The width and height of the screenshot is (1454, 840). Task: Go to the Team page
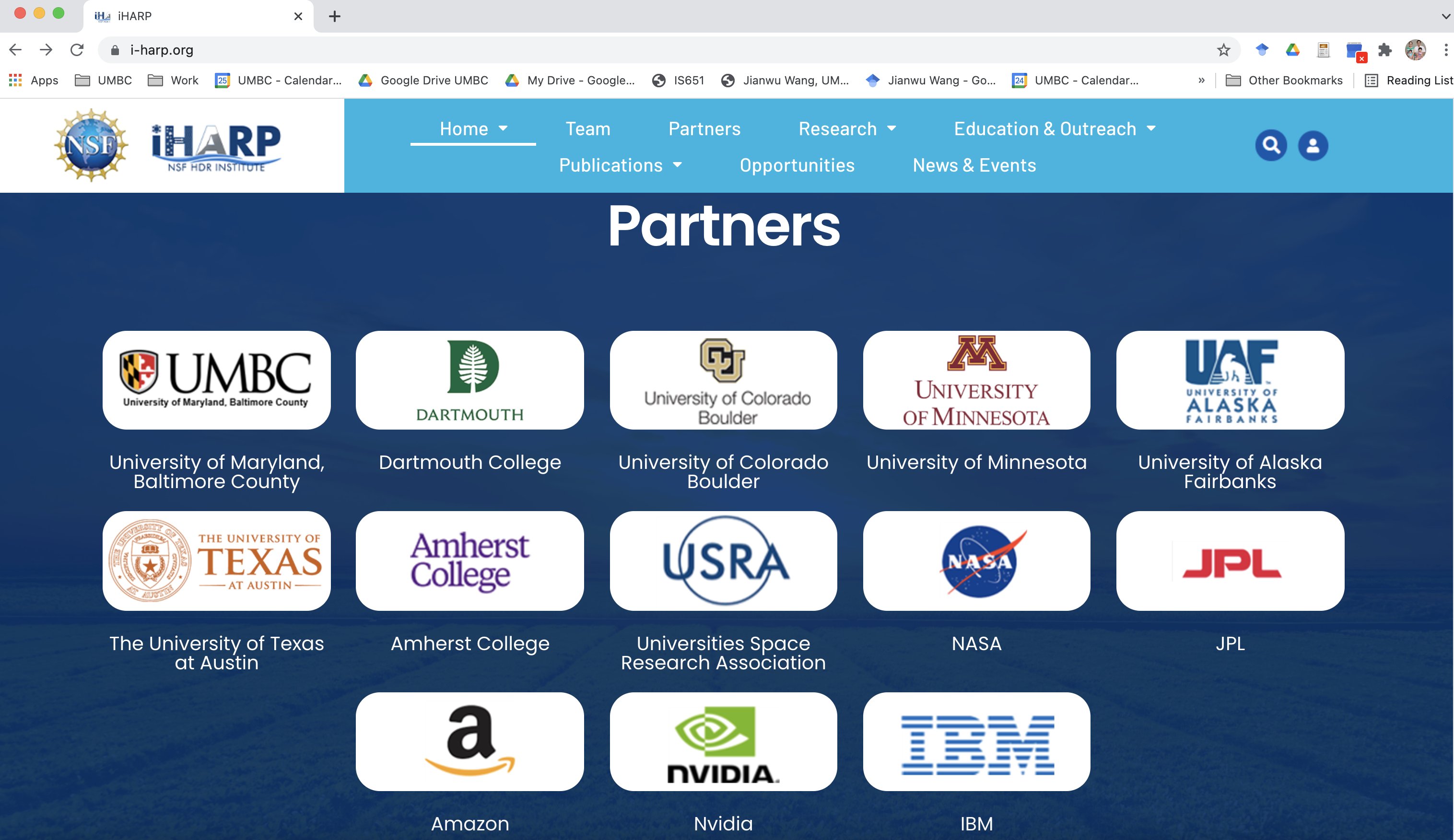(x=587, y=128)
